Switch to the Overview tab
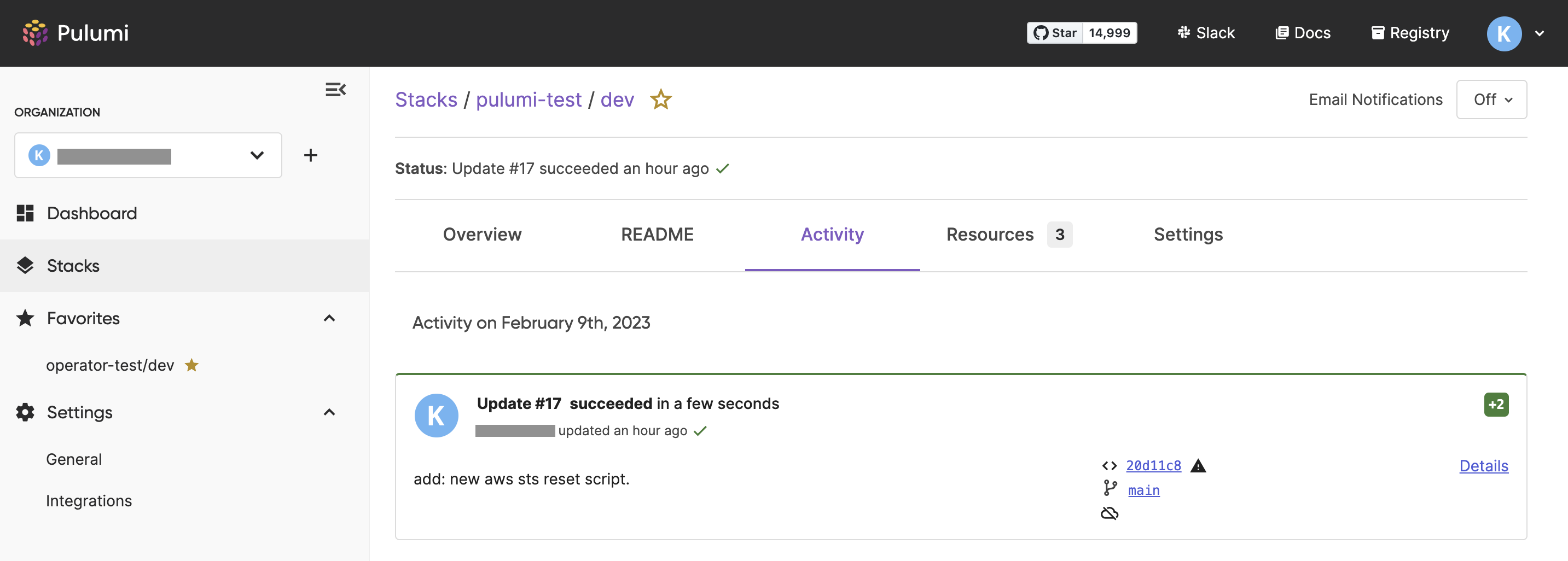1568x561 pixels. point(482,235)
